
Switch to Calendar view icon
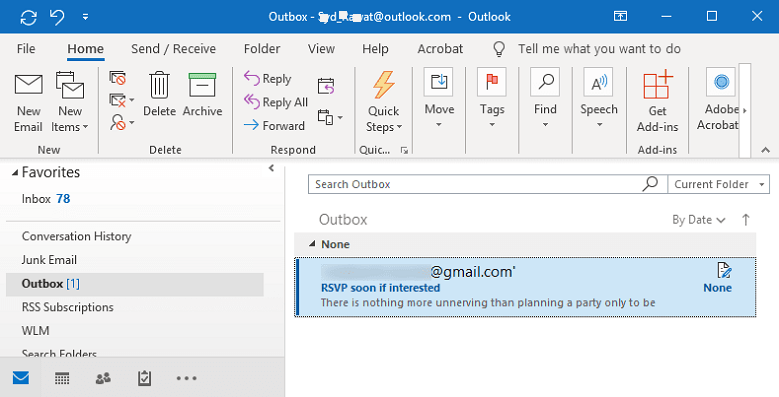tap(62, 379)
